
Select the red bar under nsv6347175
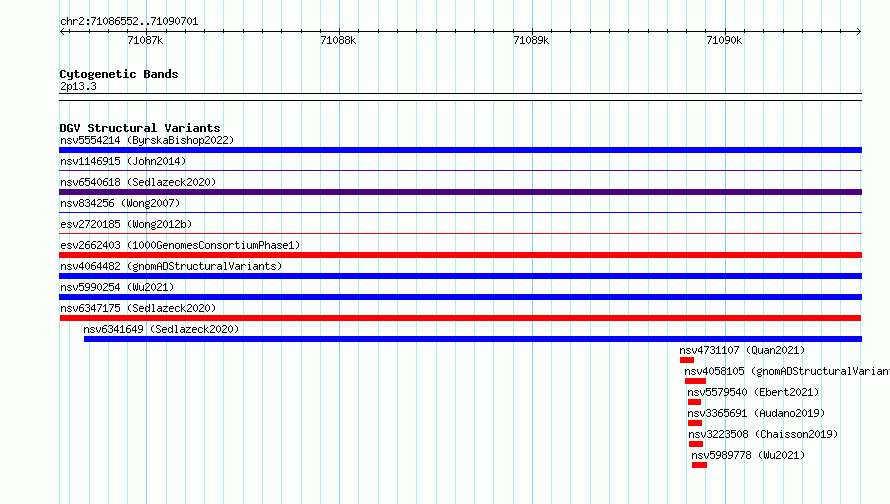tap(460, 318)
